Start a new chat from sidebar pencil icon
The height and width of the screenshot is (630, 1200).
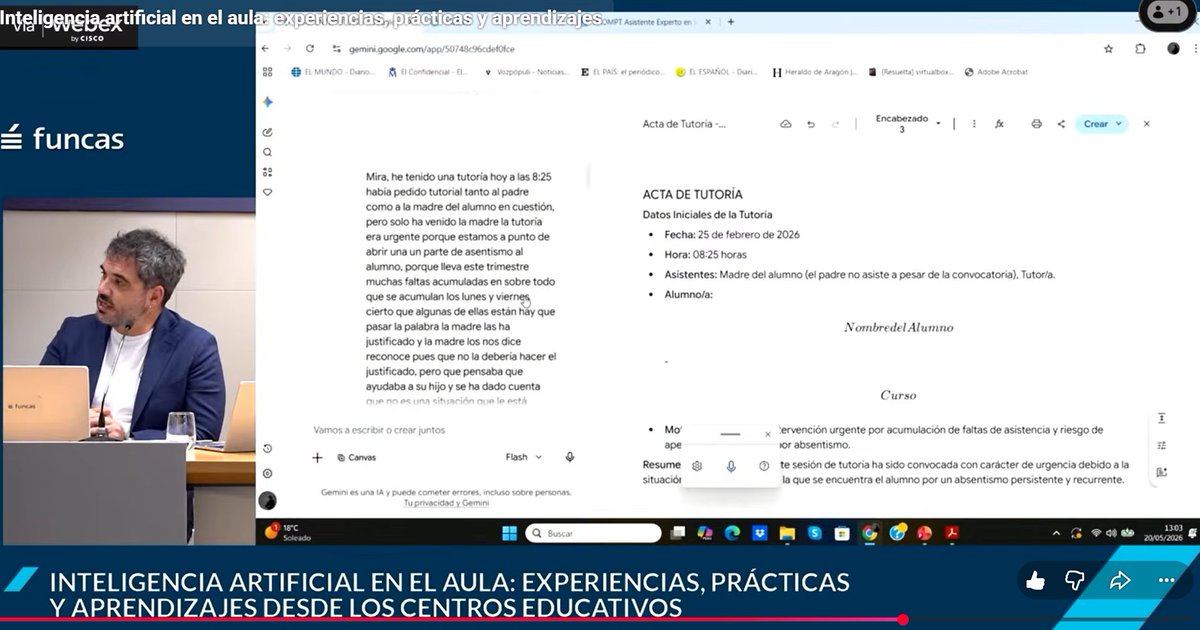pyautogui.click(x=267, y=132)
